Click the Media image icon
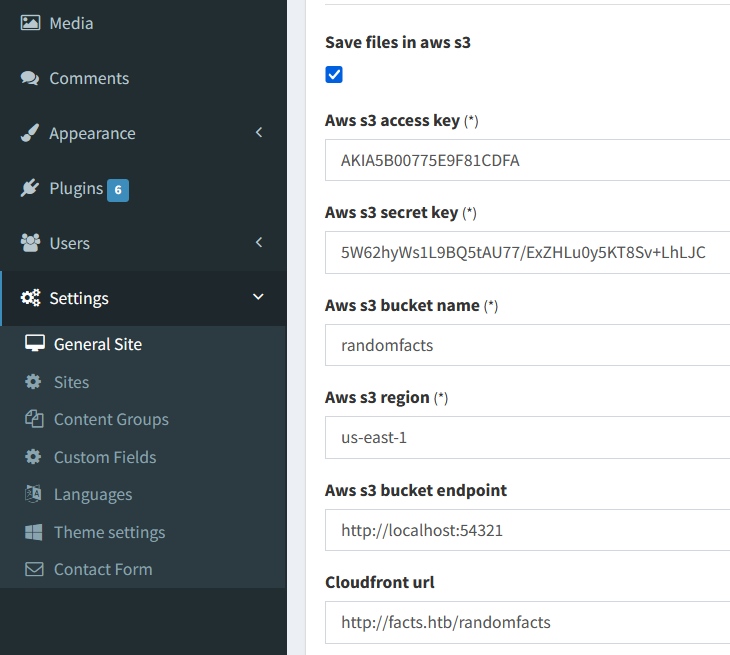This screenshot has height=655, width=730. [30, 22]
